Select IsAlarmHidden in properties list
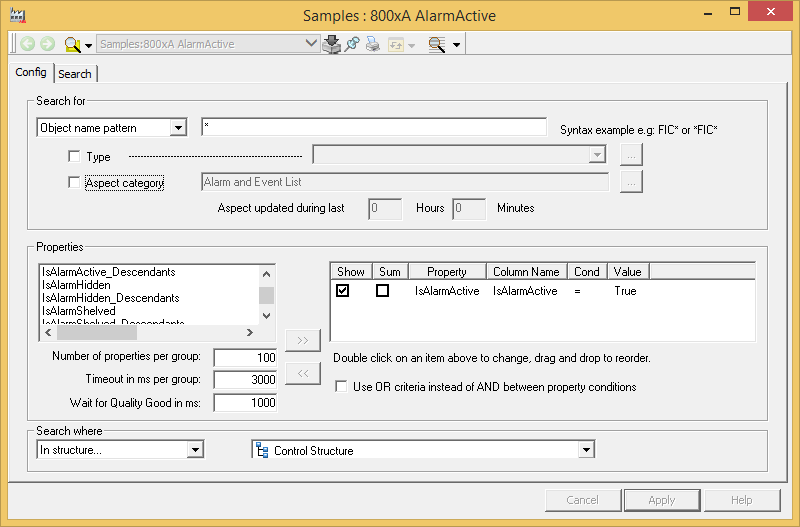This screenshot has width=800, height=527. [77, 285]
